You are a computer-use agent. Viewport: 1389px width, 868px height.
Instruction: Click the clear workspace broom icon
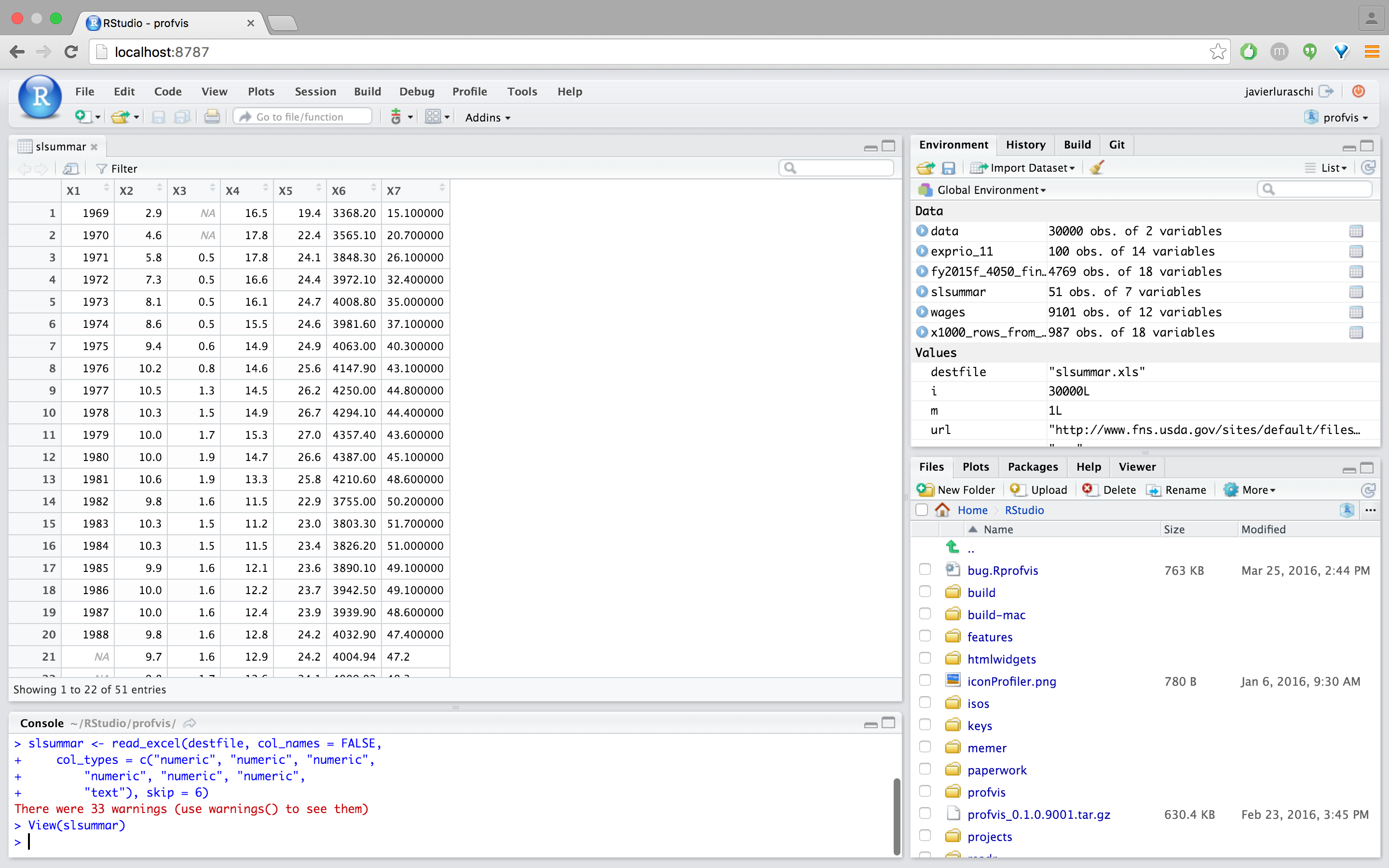1097,168
